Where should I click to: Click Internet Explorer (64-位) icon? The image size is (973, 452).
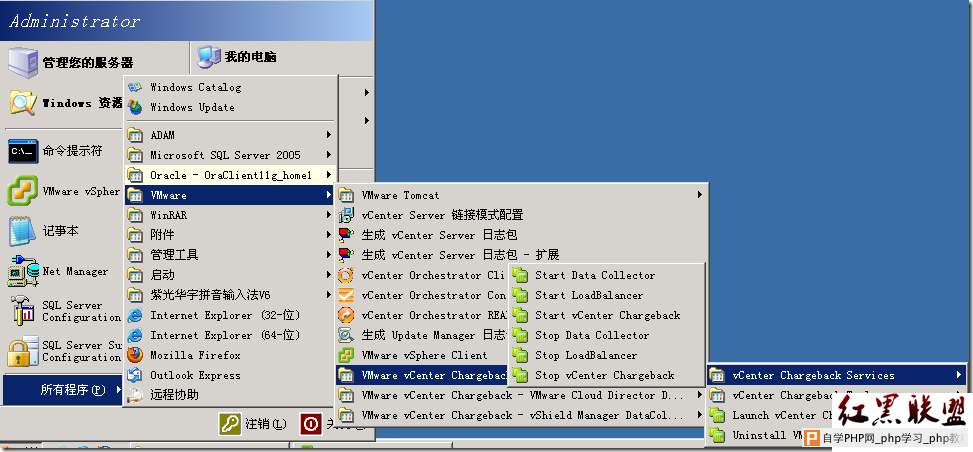point(135,335)
